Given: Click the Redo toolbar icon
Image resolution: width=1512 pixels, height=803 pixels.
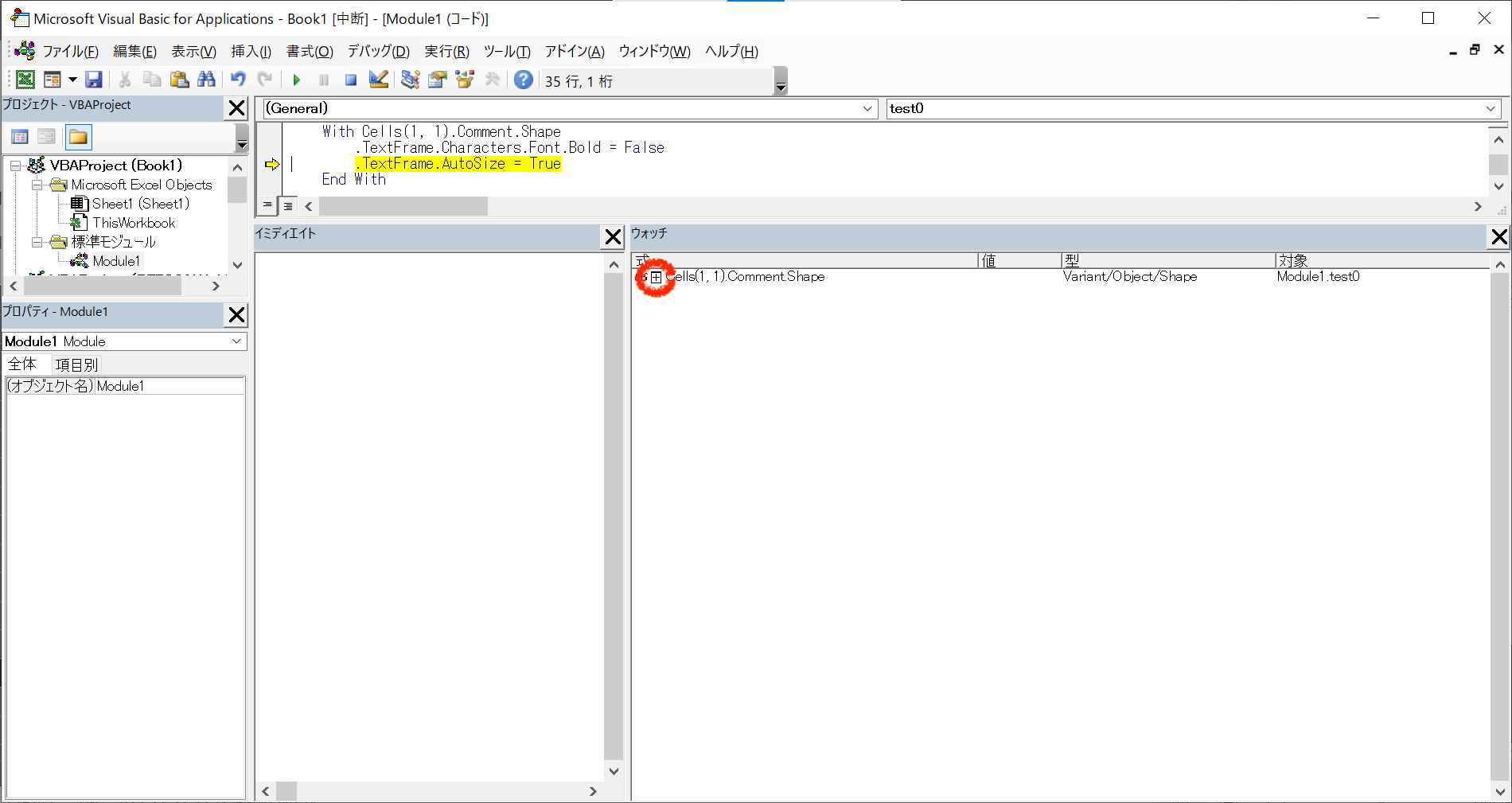Looking at the screenshot, I should click(x=265, y=80).
